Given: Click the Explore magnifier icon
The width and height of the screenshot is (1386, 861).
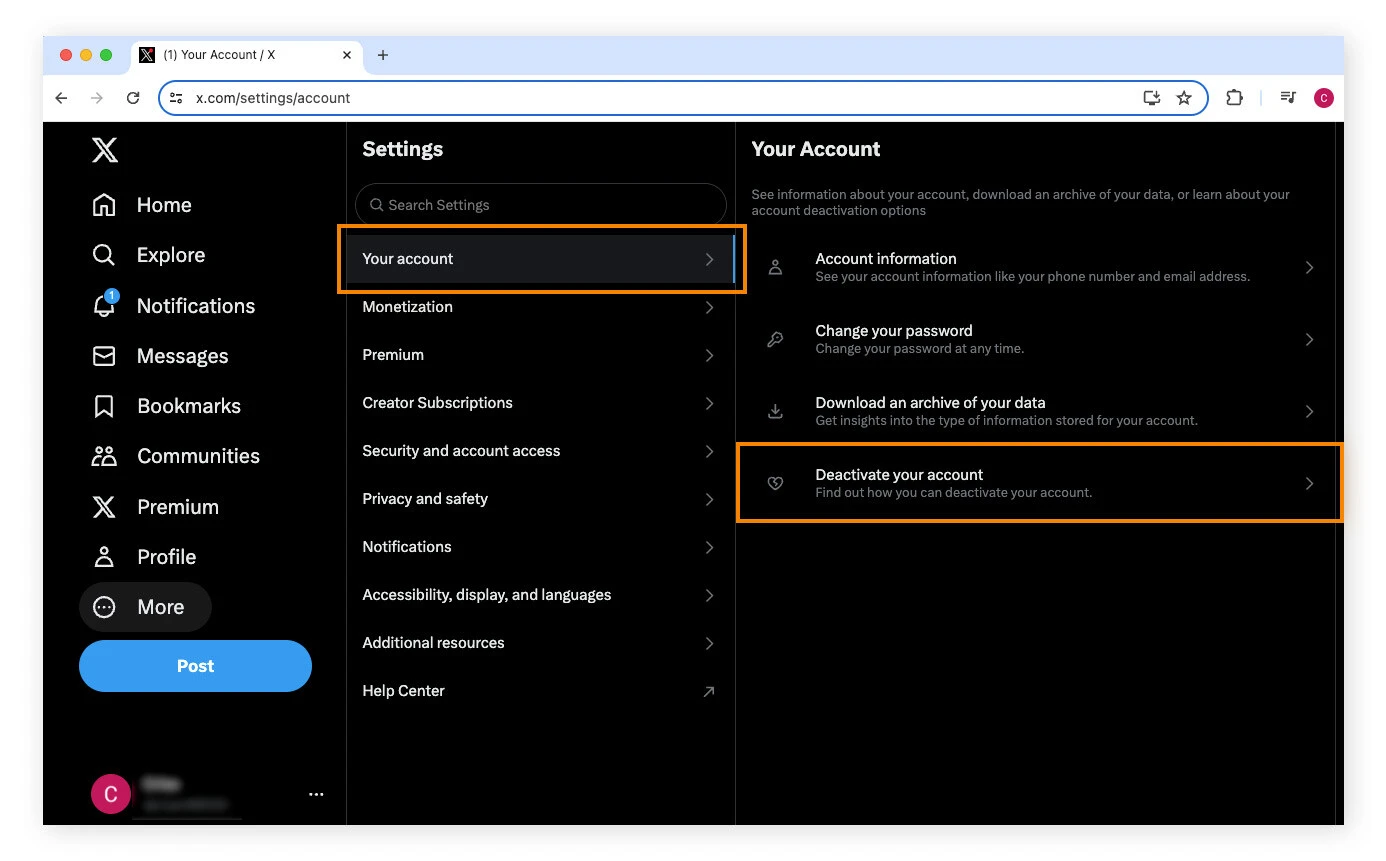Looking at the screenshot, I should [104, 255].
